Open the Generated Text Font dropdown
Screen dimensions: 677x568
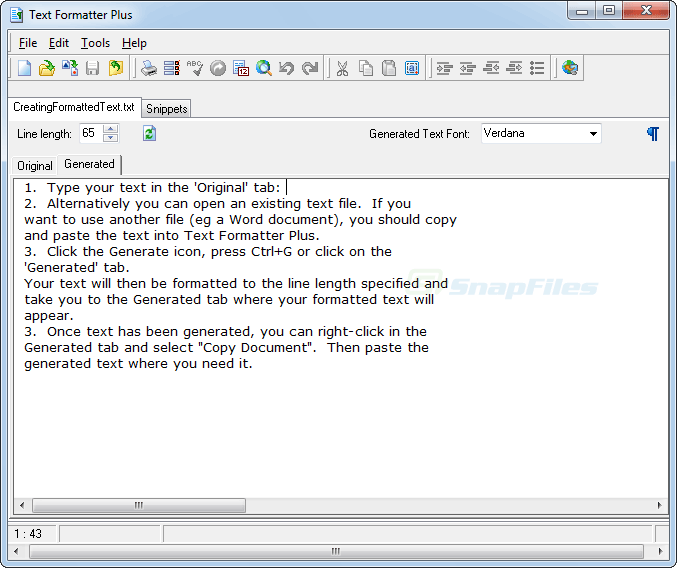point(593,134)
